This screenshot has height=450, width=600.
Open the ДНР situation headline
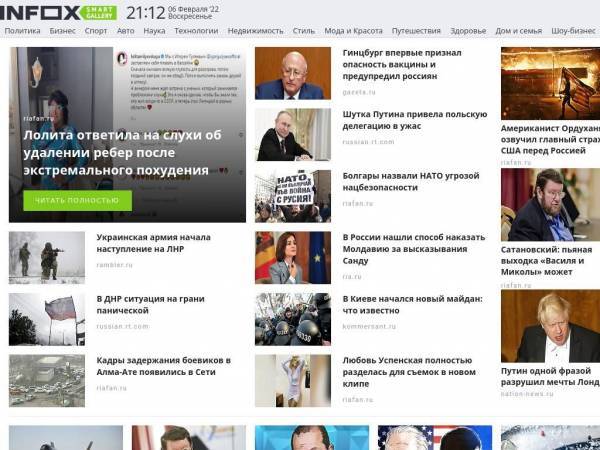pos(150,305)
